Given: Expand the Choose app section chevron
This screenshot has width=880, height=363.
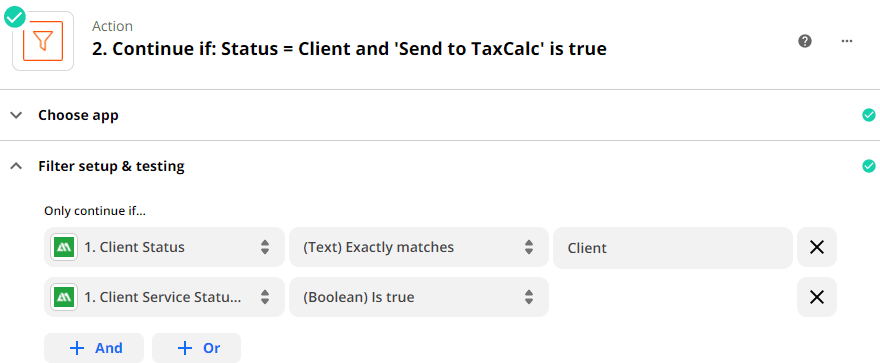Looking at the screenshot, I should [x=17, y=116].
